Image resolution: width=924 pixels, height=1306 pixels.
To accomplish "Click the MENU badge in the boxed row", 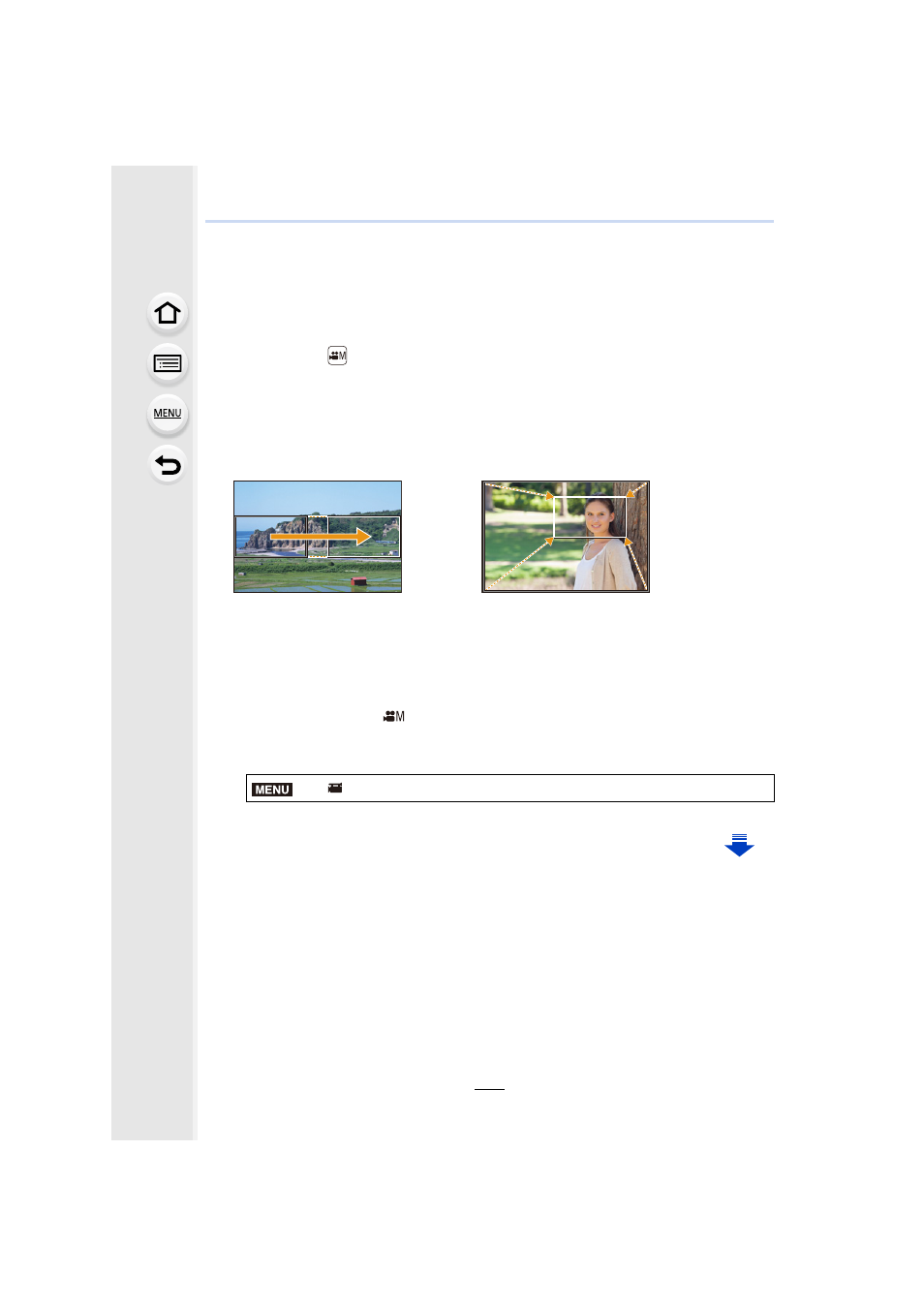I will tap(272, 790).
